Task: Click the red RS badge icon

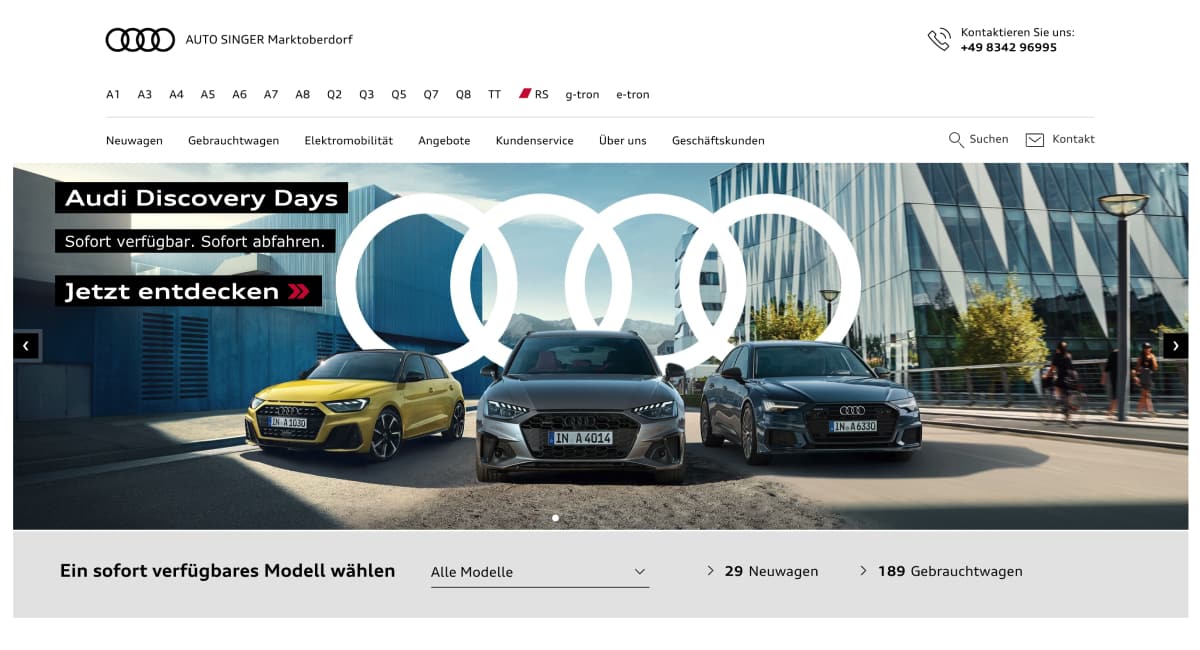Action: tap(525, 94)
